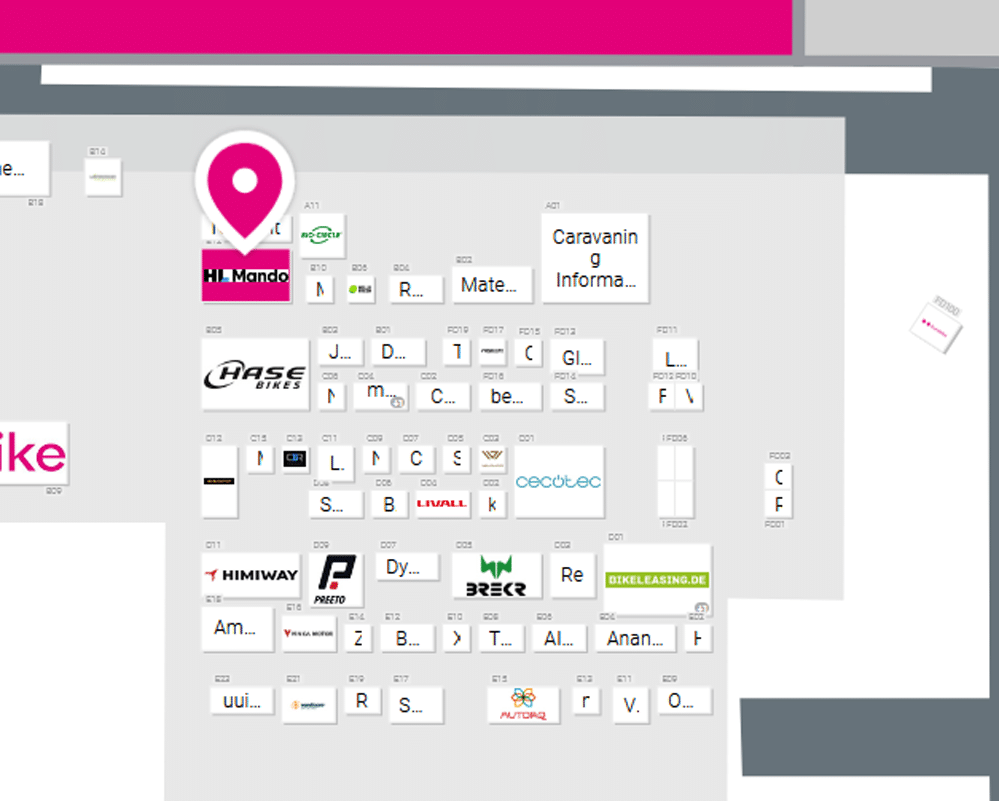Open the green Re-cycle logo booth
This screenshot has width=999, height=801.
[322, 235]
